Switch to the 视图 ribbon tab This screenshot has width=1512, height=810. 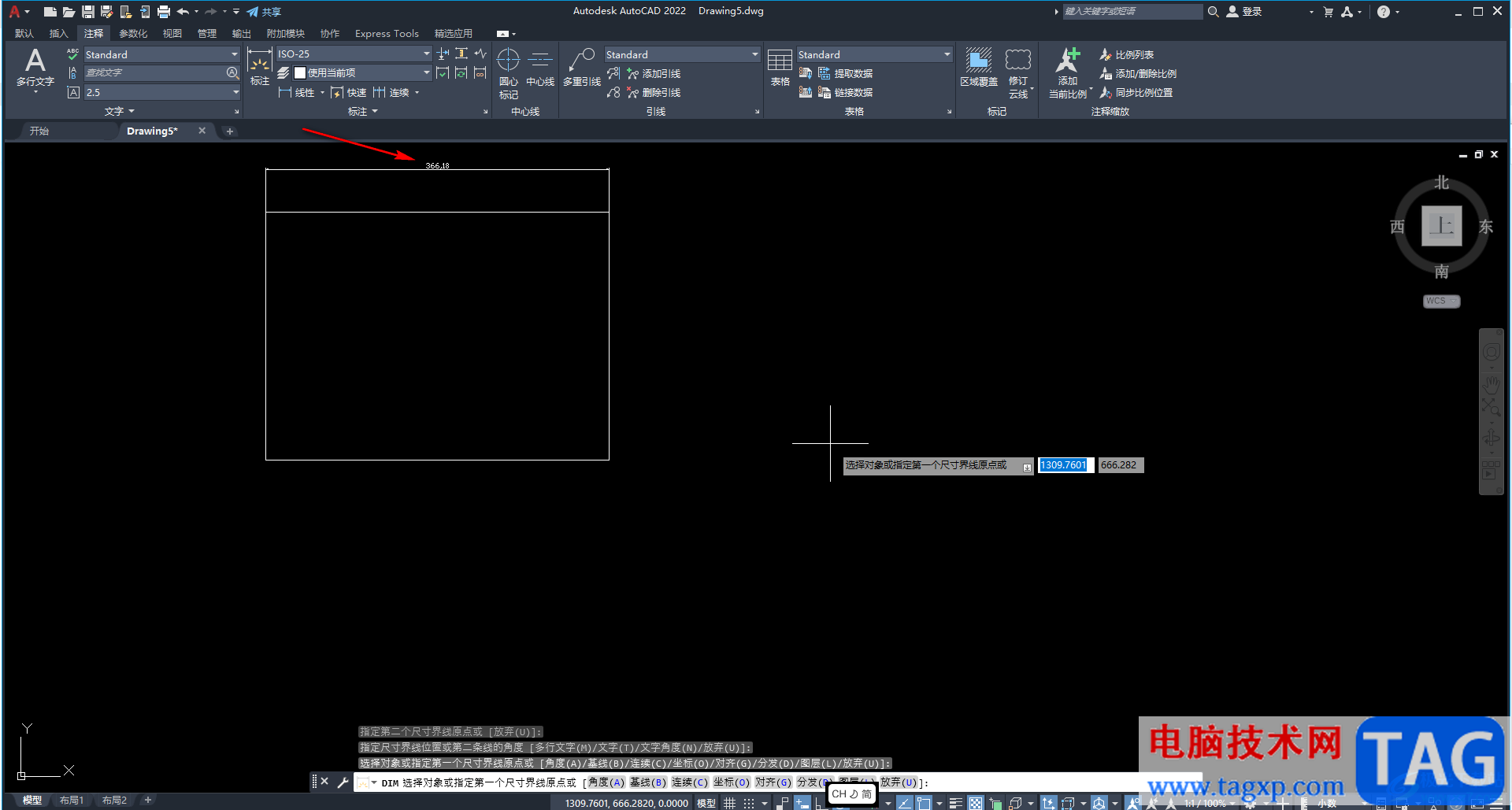[x=172, y=33]
